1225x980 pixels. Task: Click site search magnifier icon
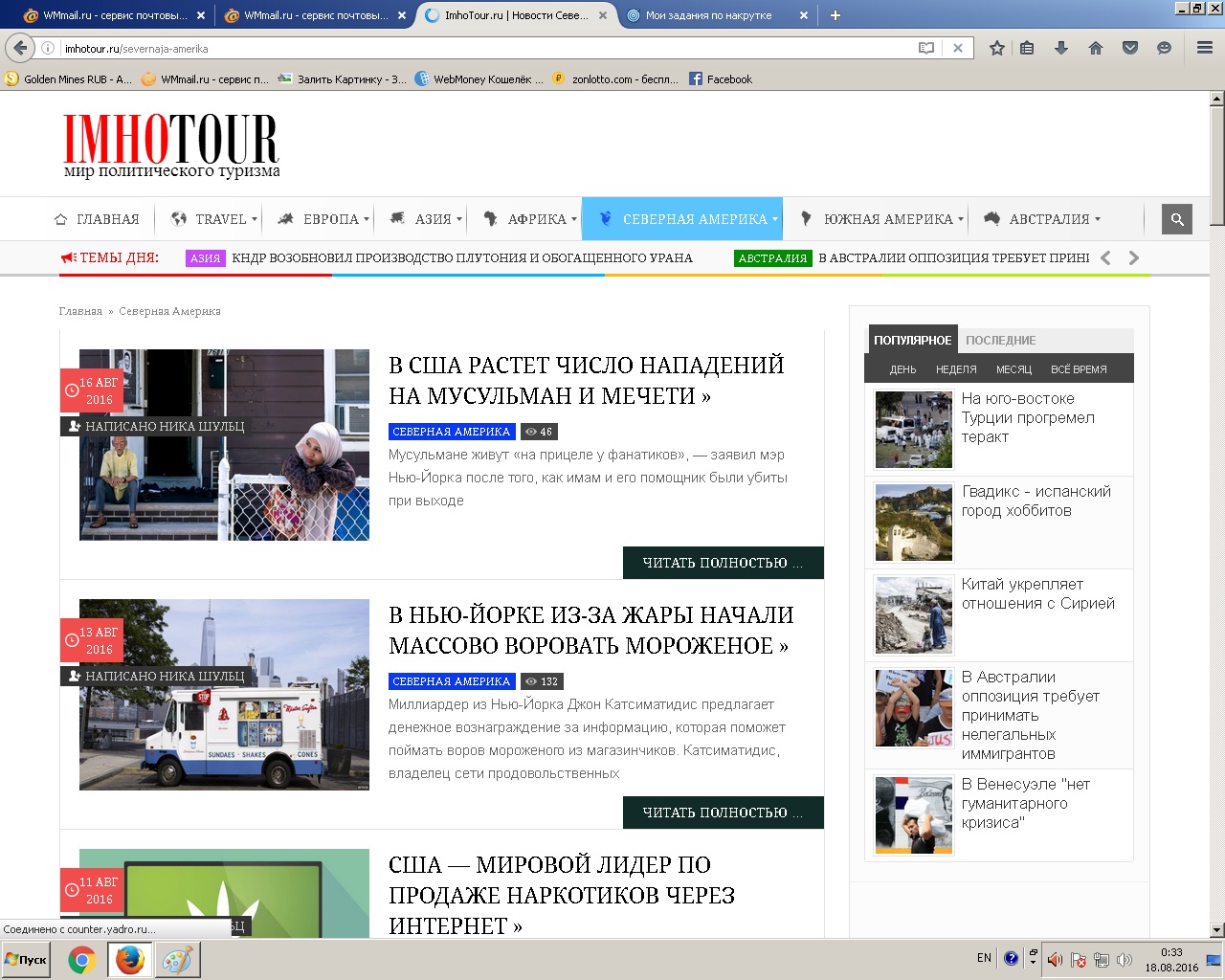pos(1177,219)
